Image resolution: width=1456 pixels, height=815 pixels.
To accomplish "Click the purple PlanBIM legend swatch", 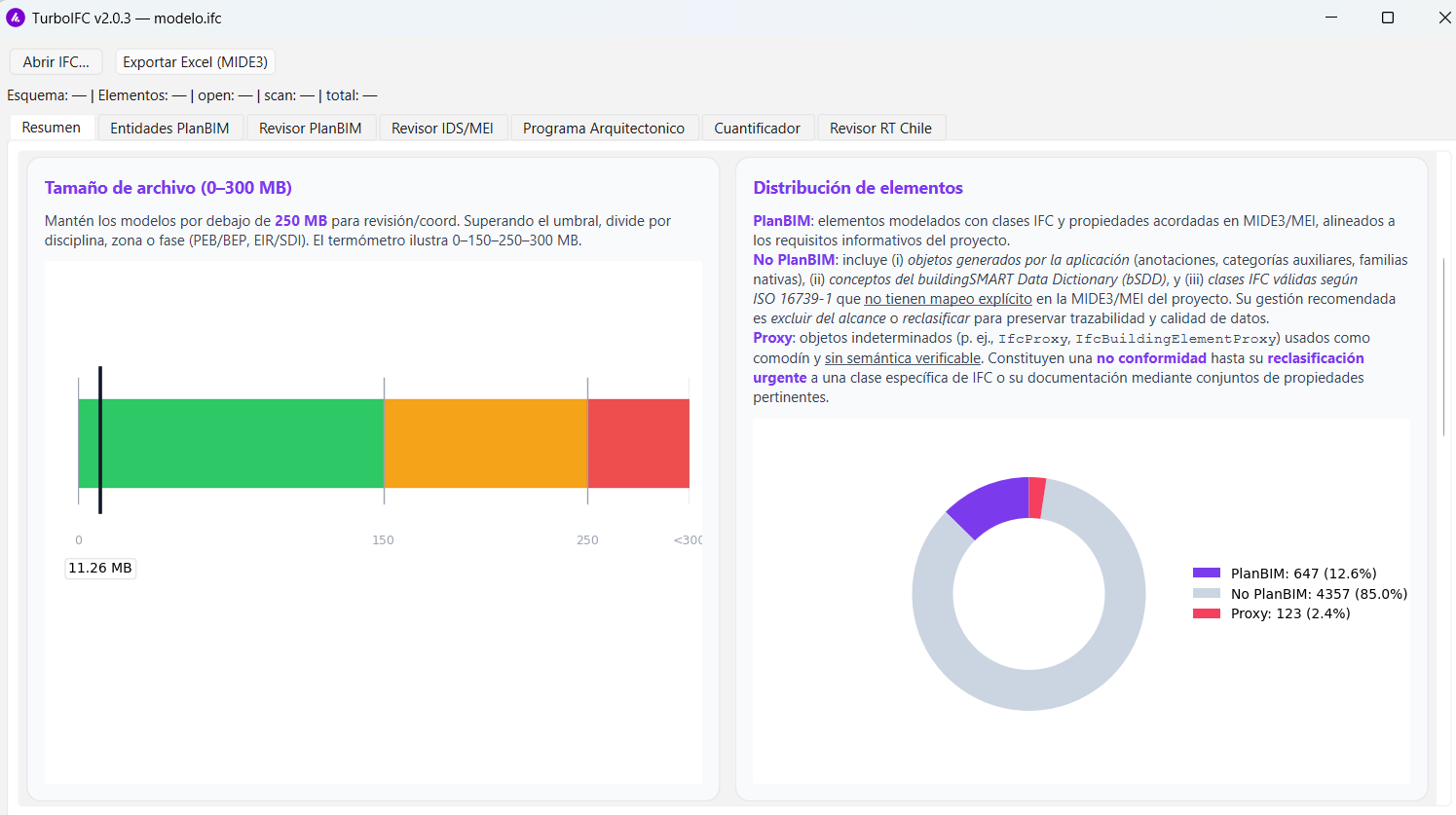I will pyautogui.click(x=1207, y=574).
